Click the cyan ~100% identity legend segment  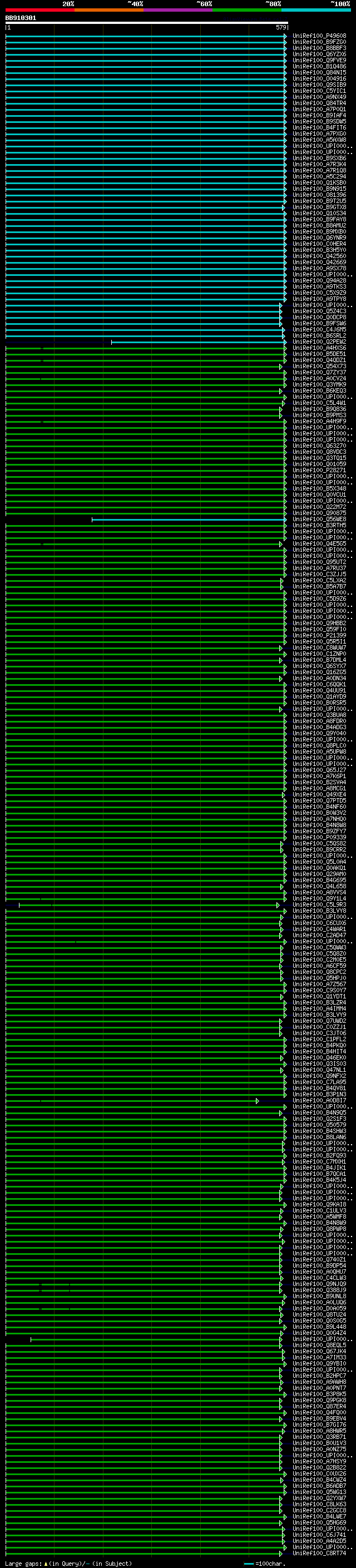[317, 10]
